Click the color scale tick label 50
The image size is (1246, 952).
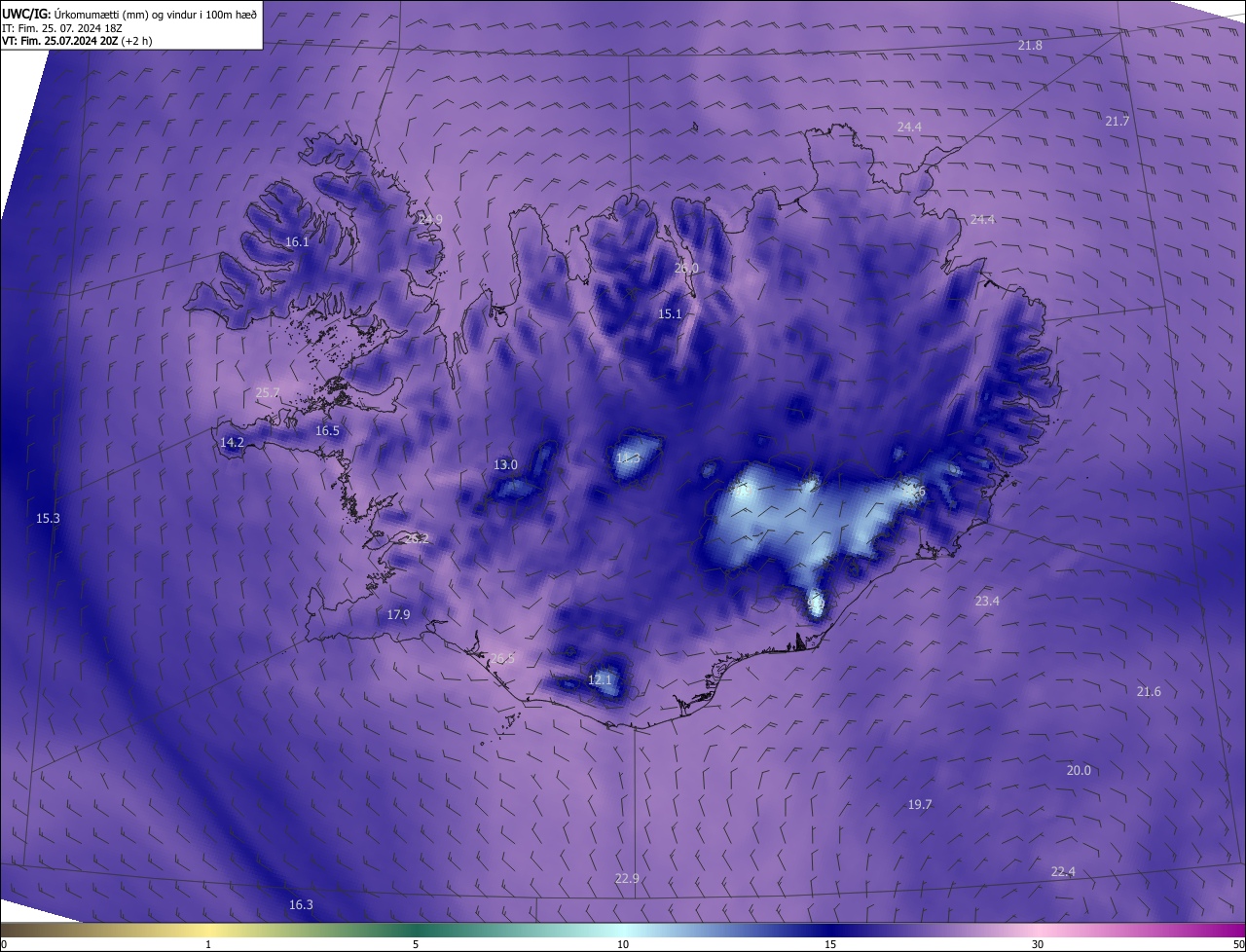click(1238, 944)
